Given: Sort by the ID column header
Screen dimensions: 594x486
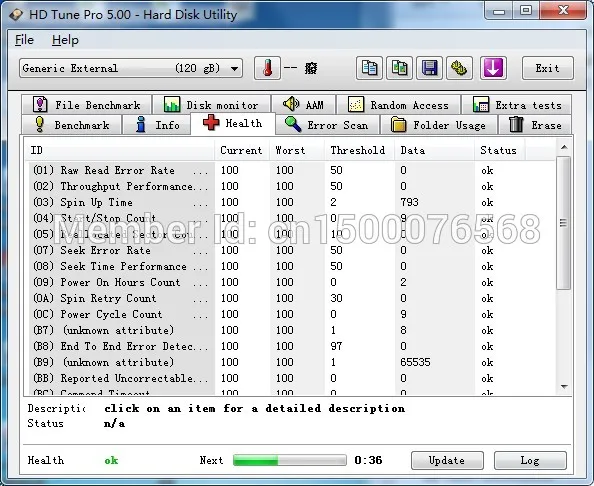Looking at the screenshot, I should 120,150.
